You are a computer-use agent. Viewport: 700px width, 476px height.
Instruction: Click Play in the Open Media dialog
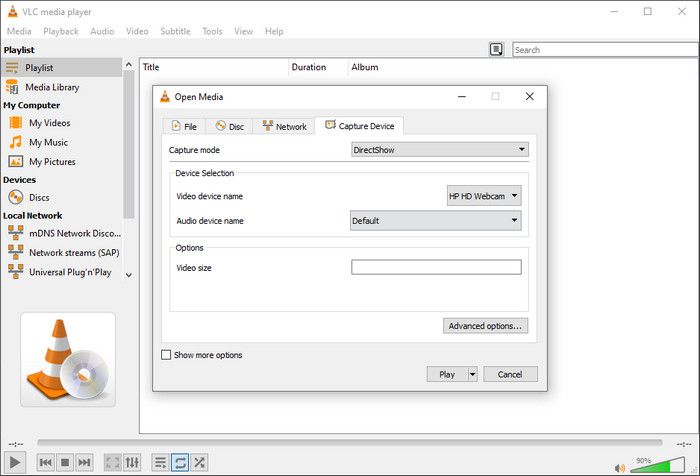[447, 374]
